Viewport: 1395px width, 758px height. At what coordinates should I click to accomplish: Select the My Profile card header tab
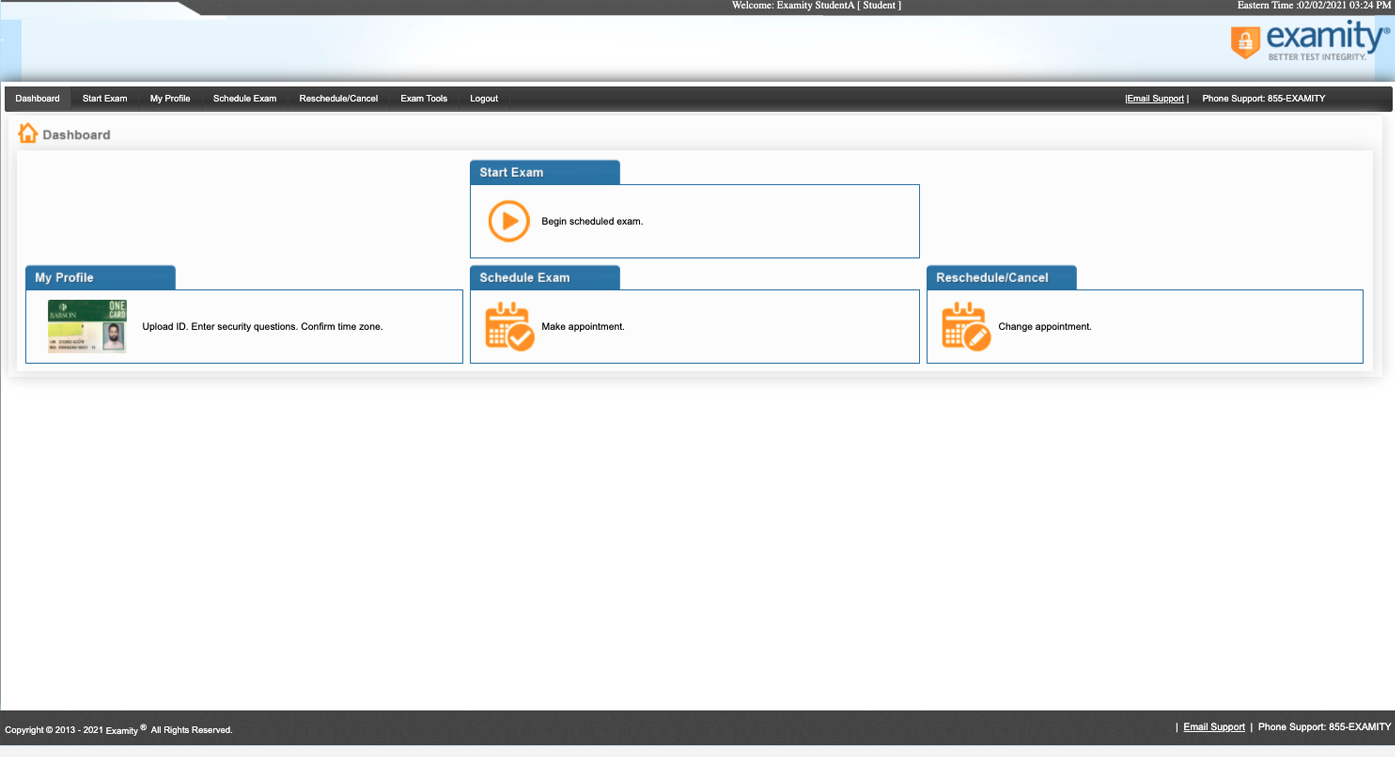[x=100, y=277]
